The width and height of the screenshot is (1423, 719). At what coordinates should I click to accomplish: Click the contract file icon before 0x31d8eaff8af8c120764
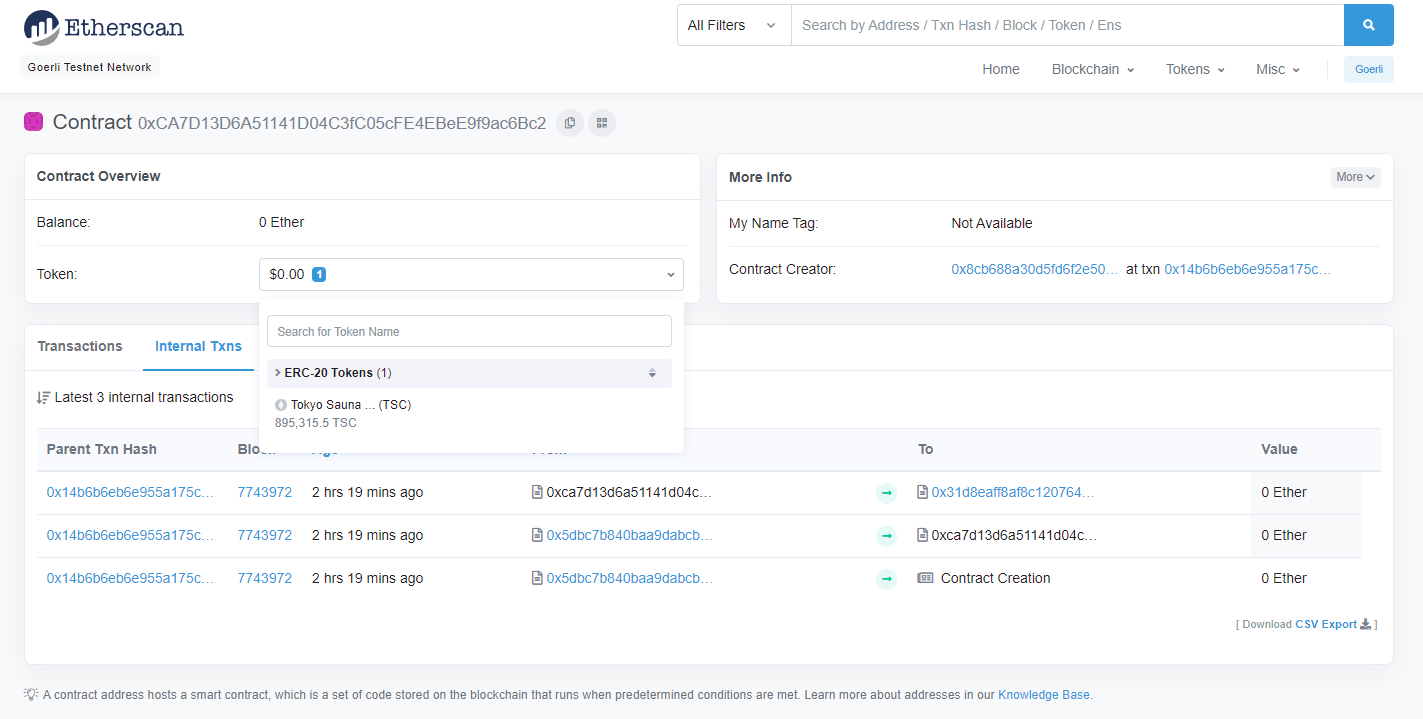pos(922,492)
